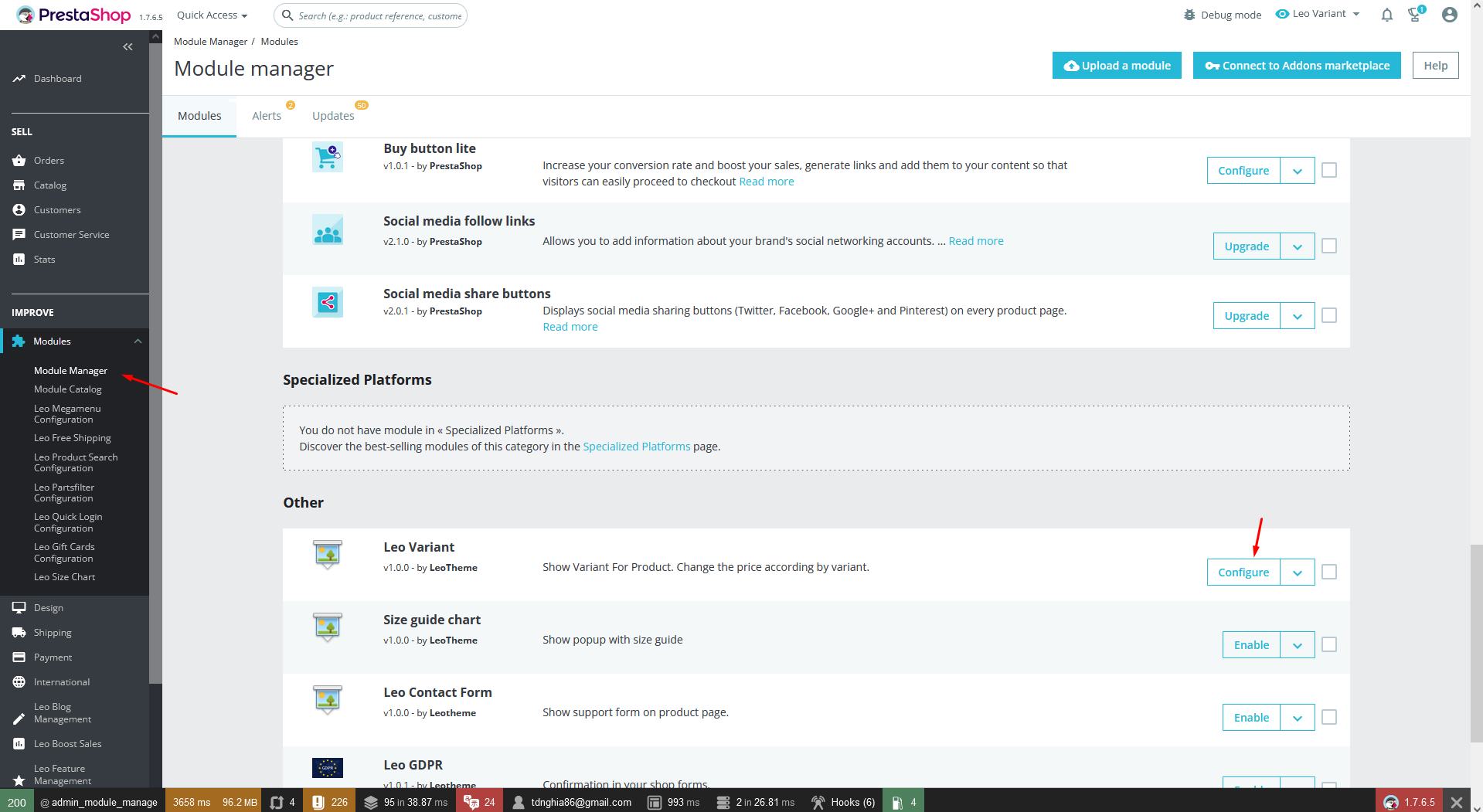1483x812 pixels.
Task: Open the Dashboard sidebar item
Action: pyautogui.click(x=57, y=79)
